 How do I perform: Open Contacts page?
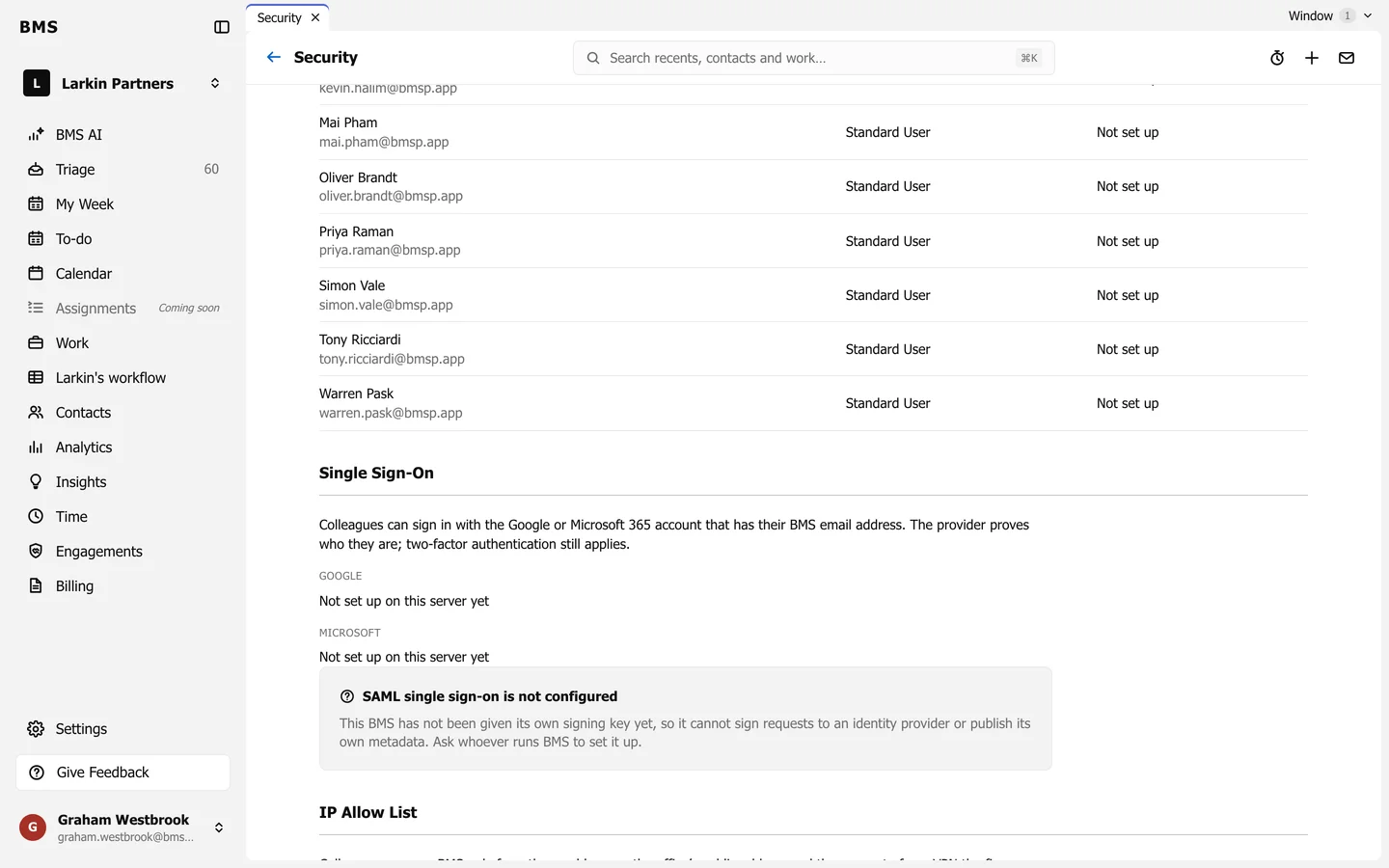coord(123,413)
